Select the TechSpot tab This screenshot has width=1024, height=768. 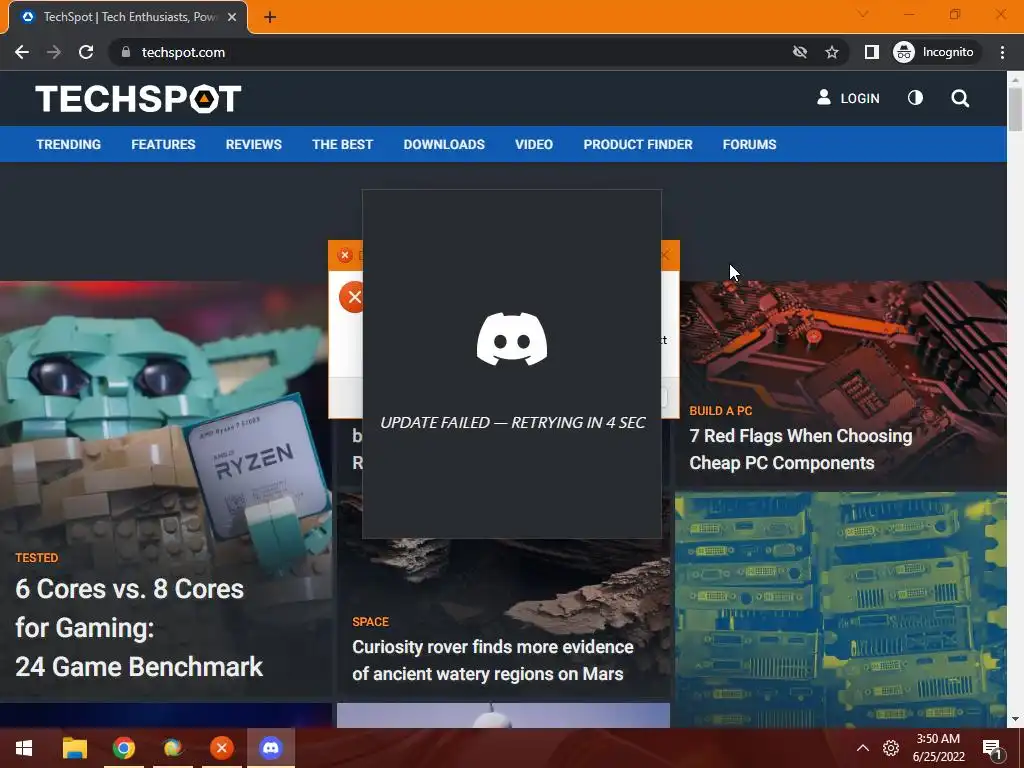click(128, 18)
